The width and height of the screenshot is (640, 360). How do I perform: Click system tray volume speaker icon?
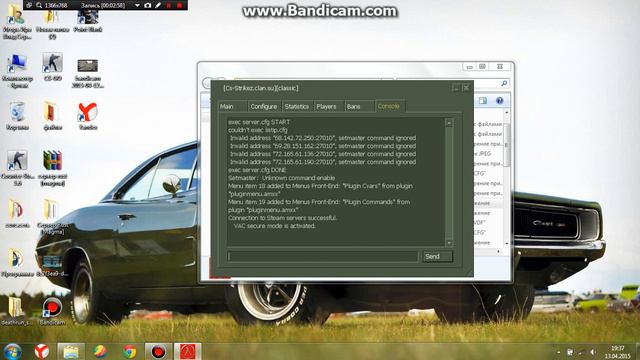pos(593,352)
